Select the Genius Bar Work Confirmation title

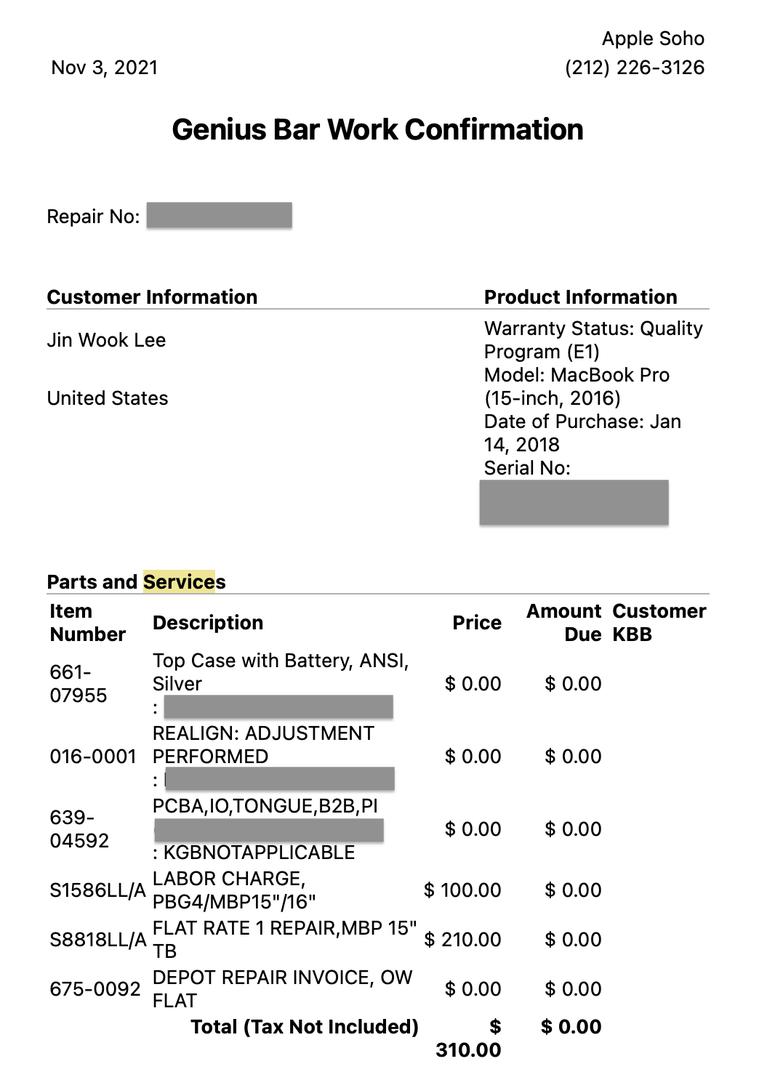(x=377, y=130)
